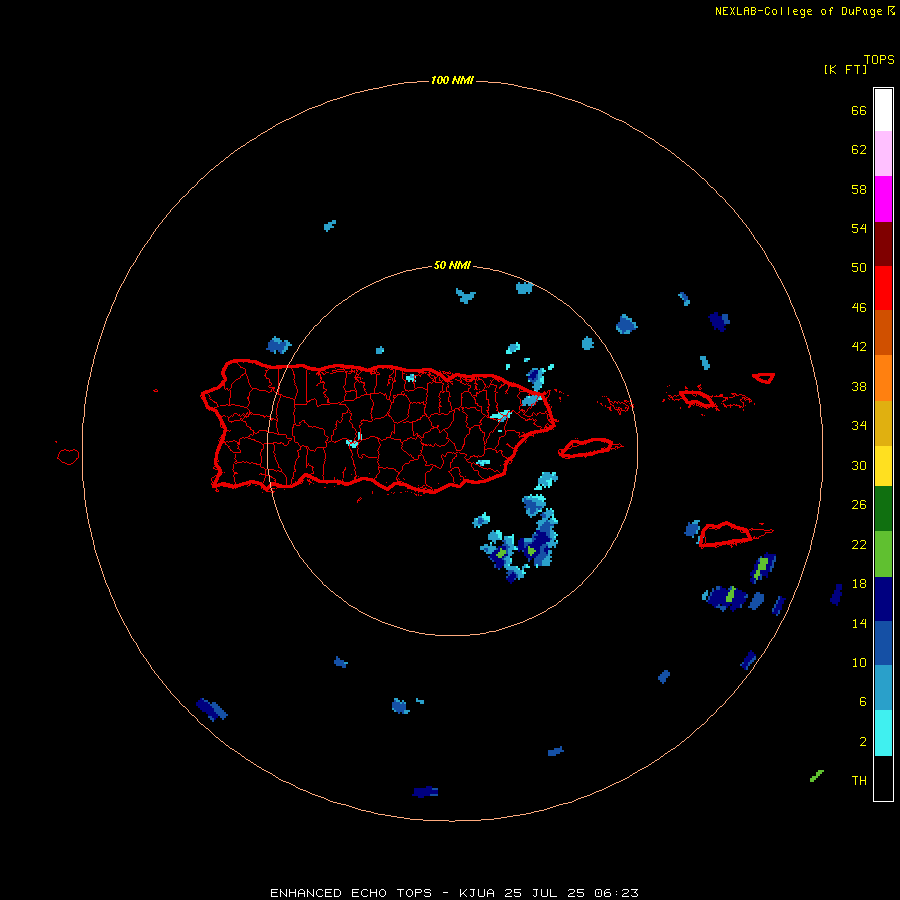Click the orange 42 K FT legend swatch
The height and width of the screenshot is (900, 900).
click(x=883, y=378)
